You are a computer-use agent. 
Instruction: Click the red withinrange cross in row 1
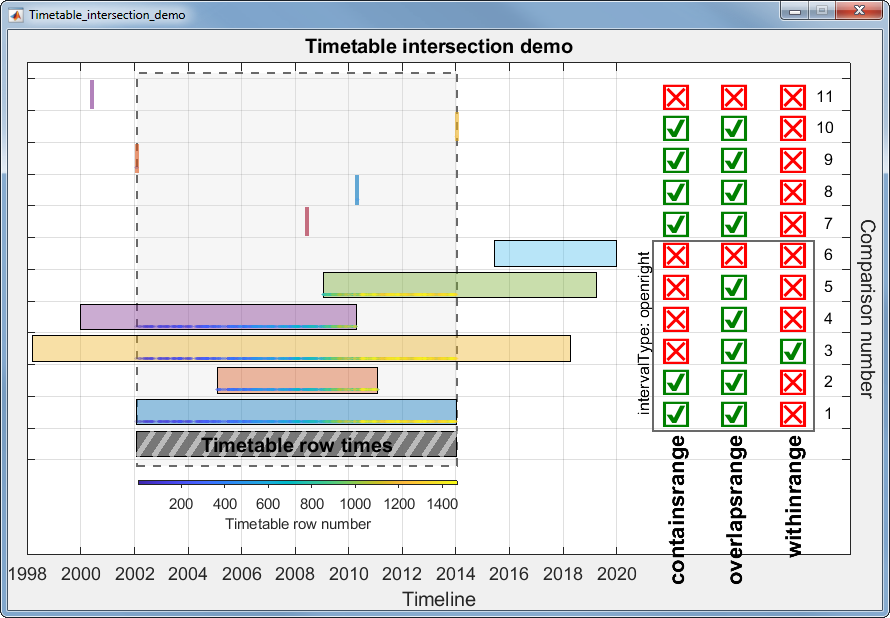click(792, 414)
